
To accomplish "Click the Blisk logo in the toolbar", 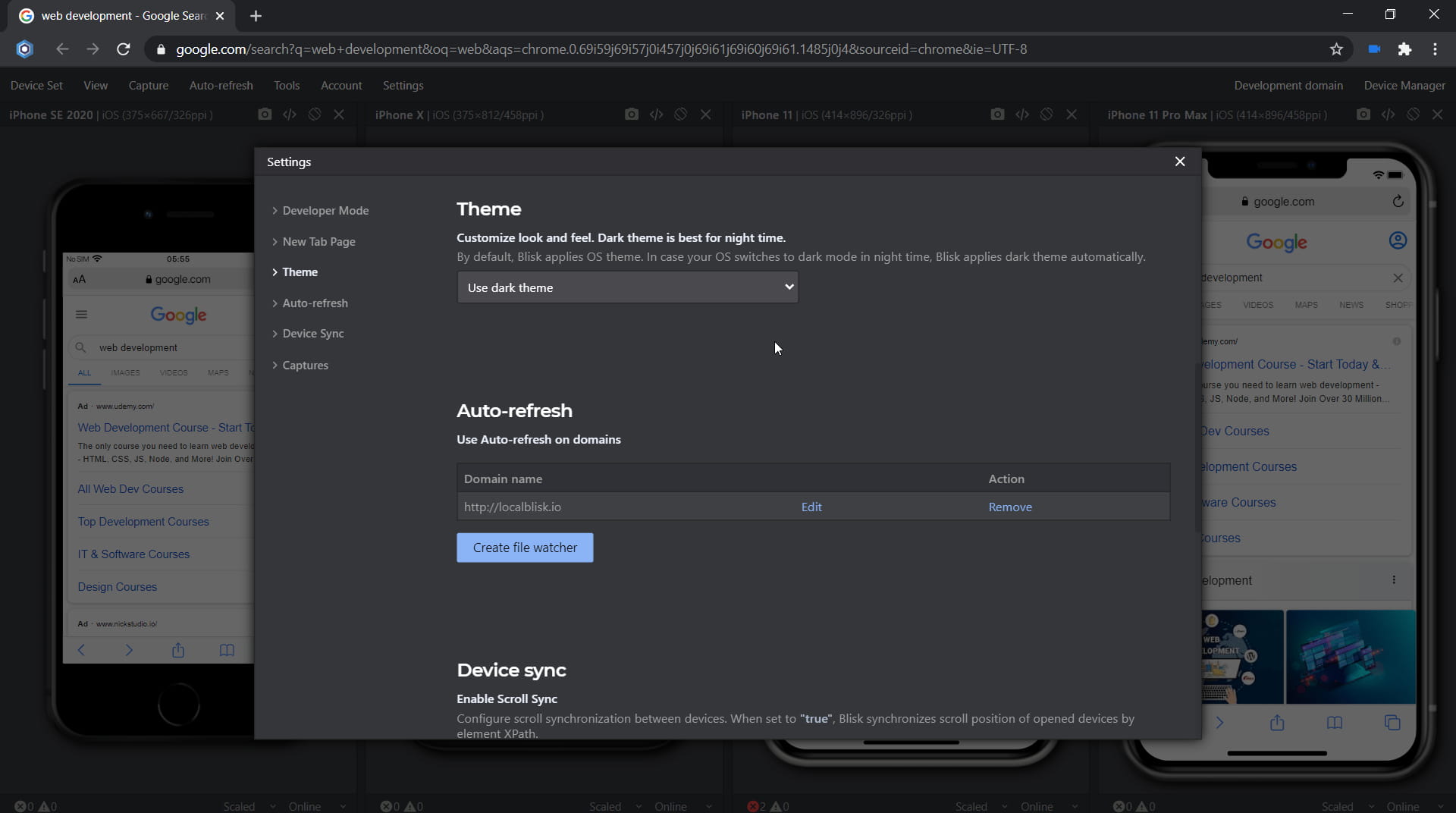I will tap(24, 49).
